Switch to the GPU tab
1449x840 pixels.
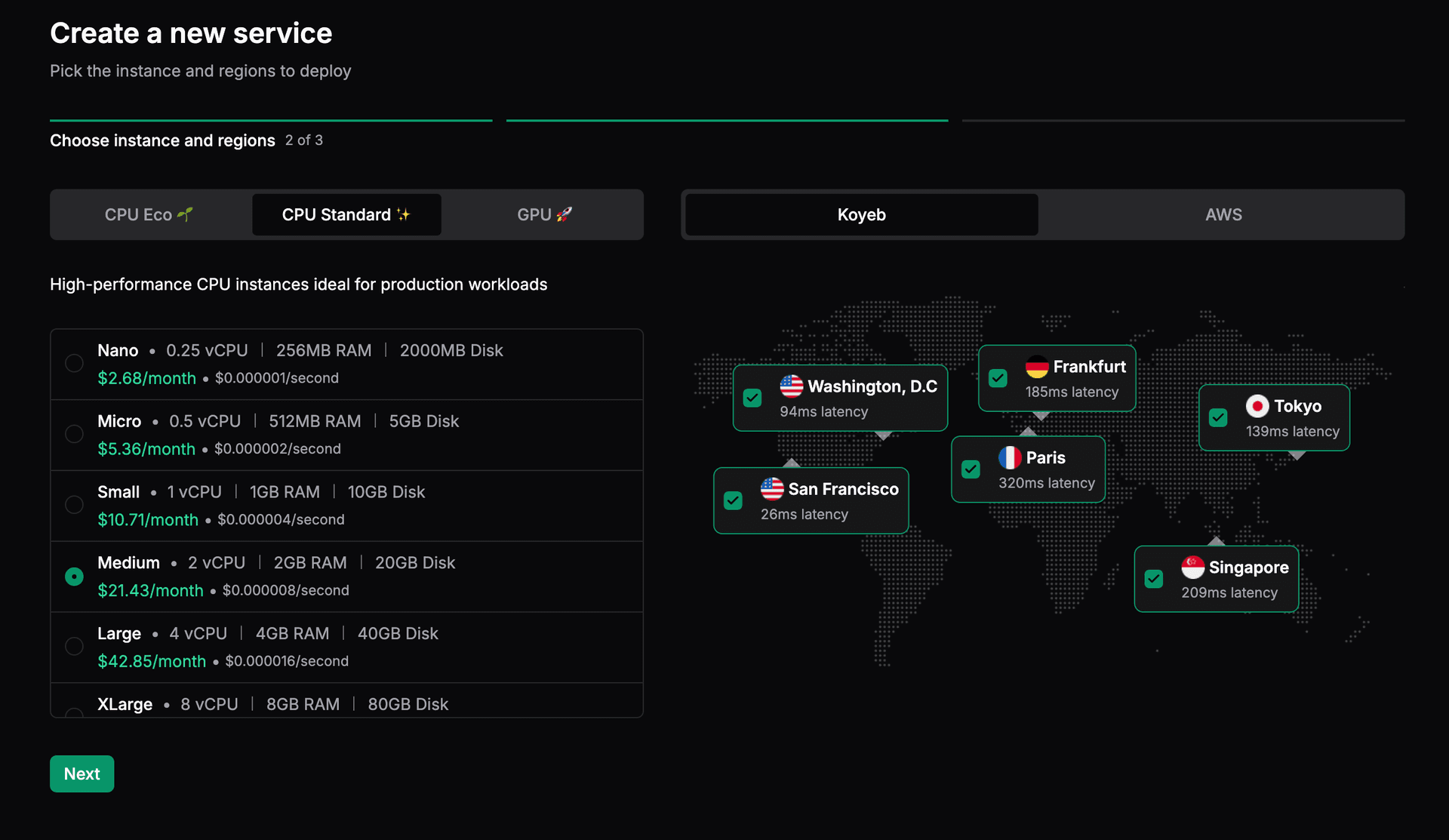[544, 215]
